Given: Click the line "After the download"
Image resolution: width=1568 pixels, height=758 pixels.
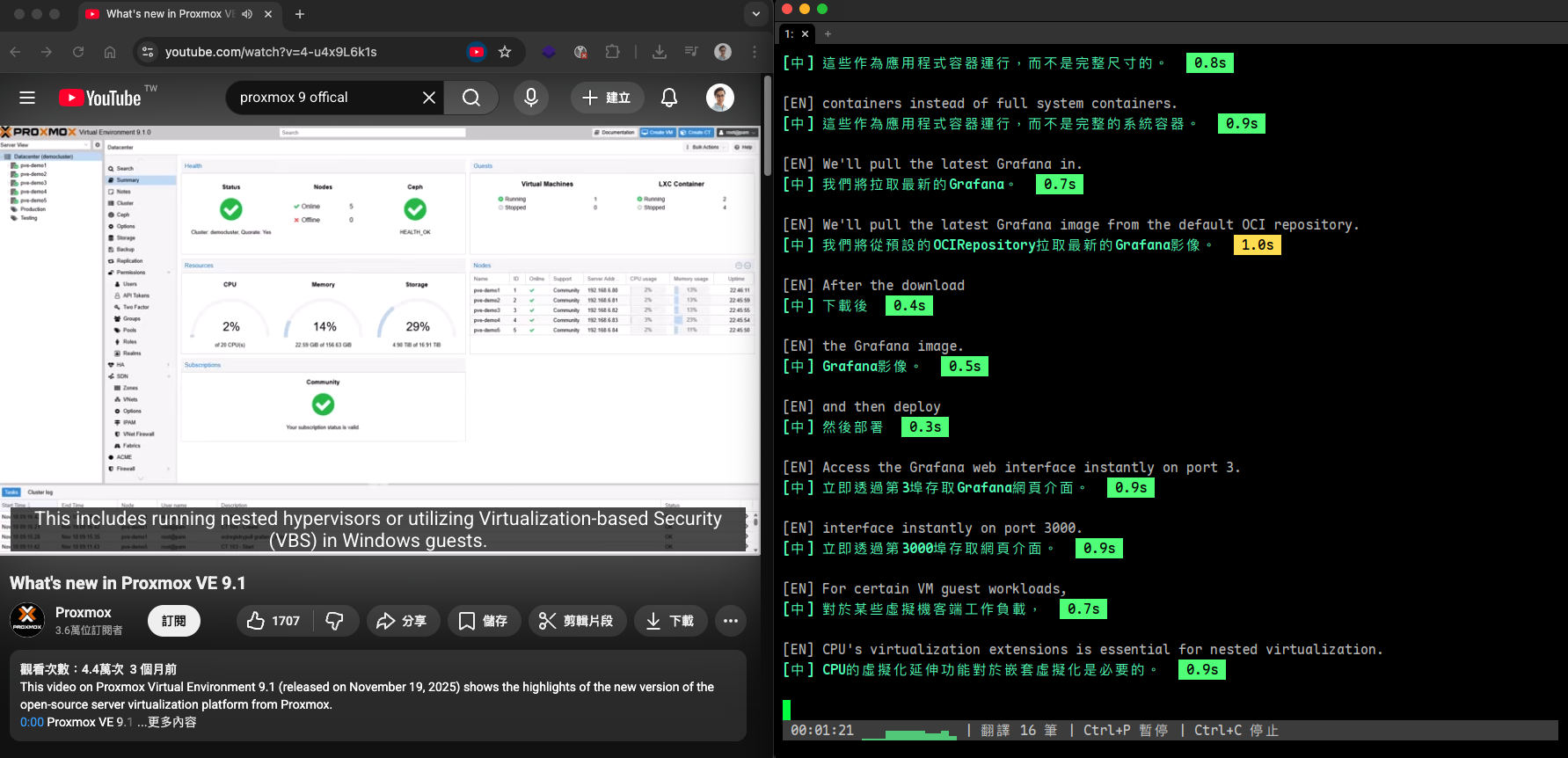Looking at the screenshot, I should 893,285.
